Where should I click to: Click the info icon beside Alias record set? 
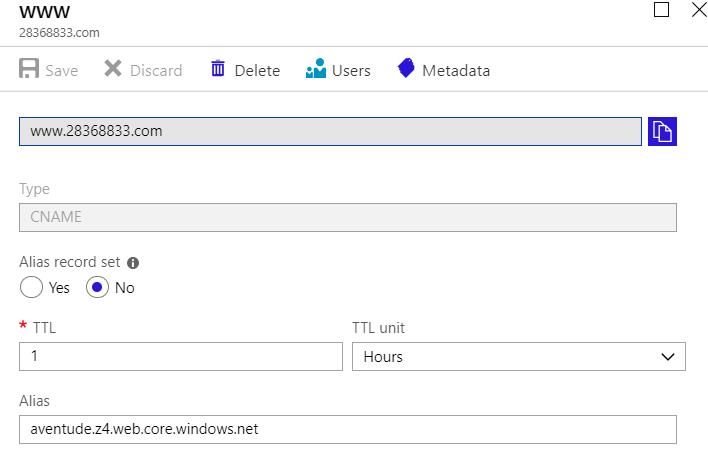133,263
